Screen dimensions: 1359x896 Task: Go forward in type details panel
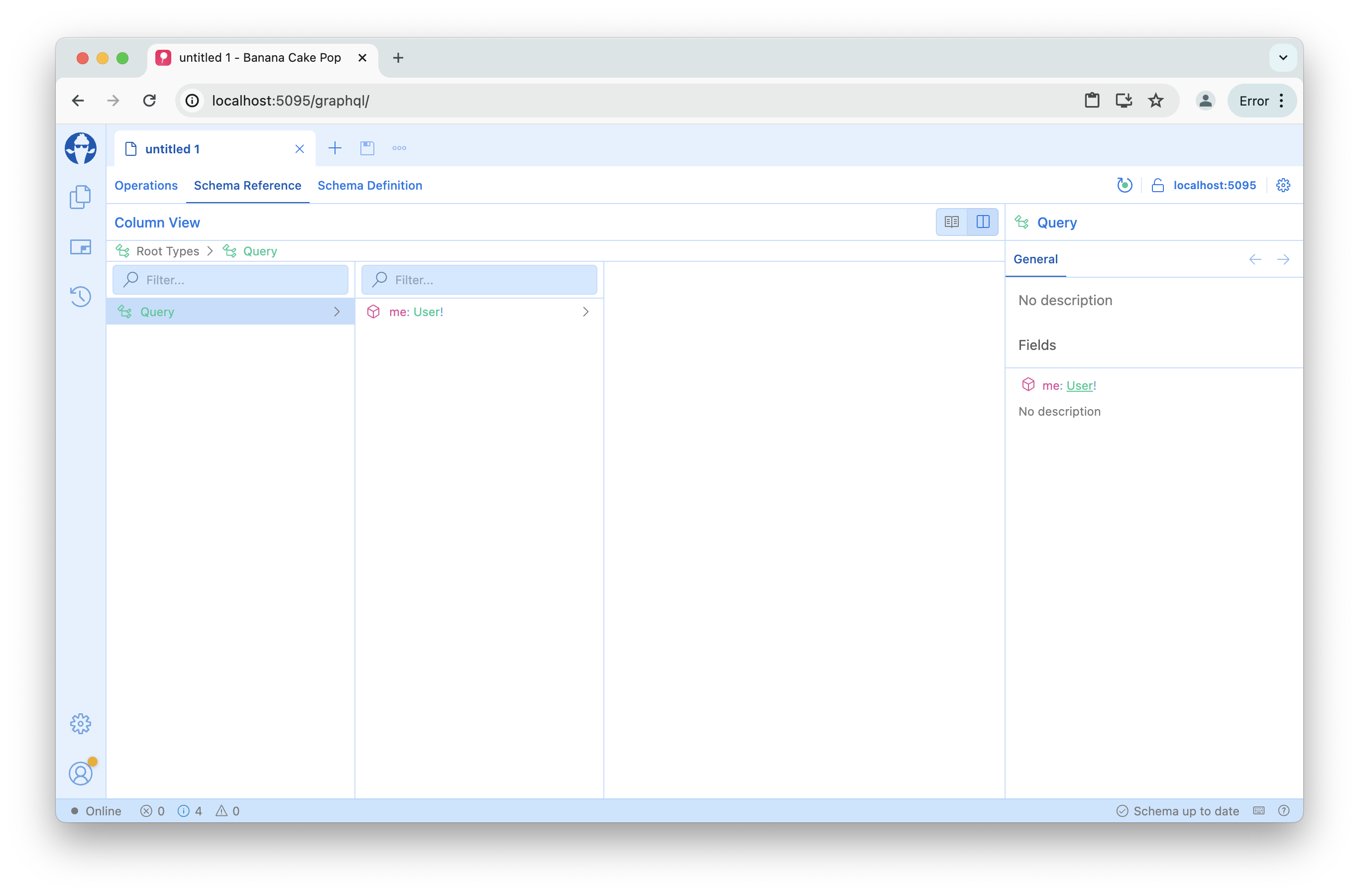pos(1283,259)
